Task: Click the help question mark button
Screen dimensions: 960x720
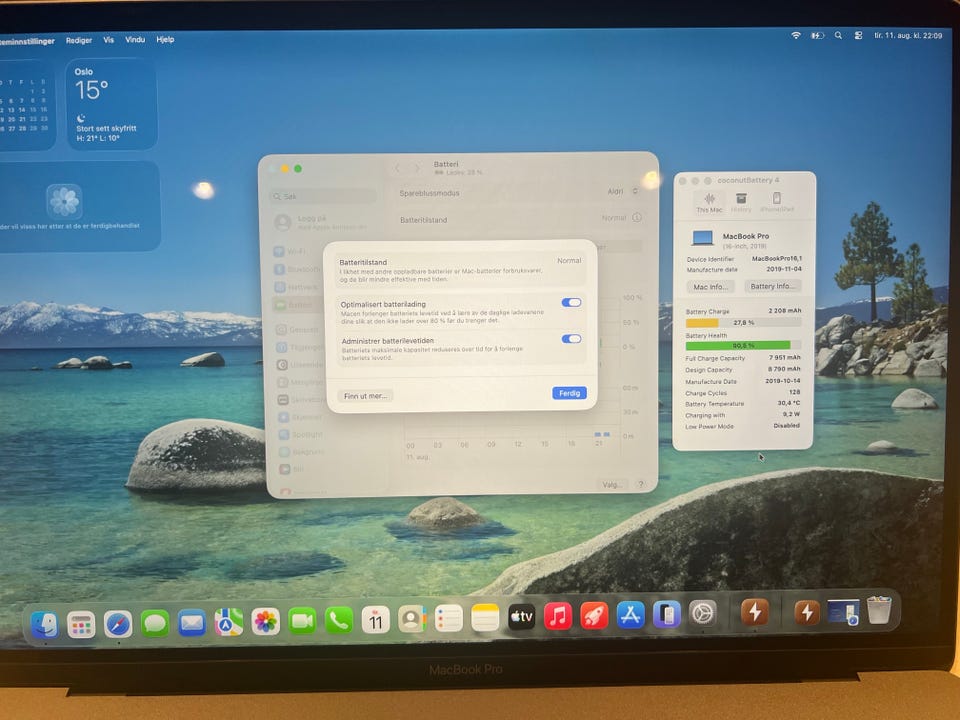Action: [x=641, y=484]
